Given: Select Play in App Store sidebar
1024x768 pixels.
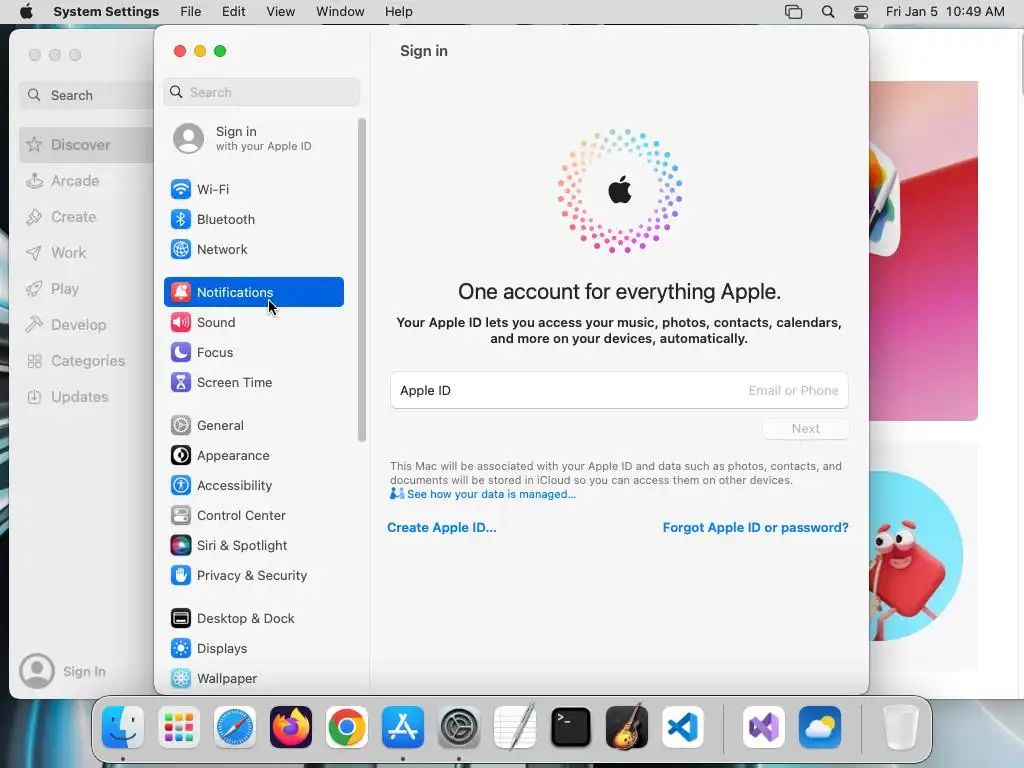Looking at the screenshot, I should click(86, 289).
